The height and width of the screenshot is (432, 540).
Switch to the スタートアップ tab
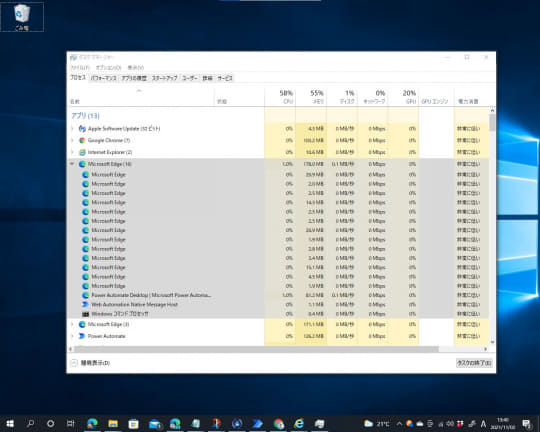point(164,78)
